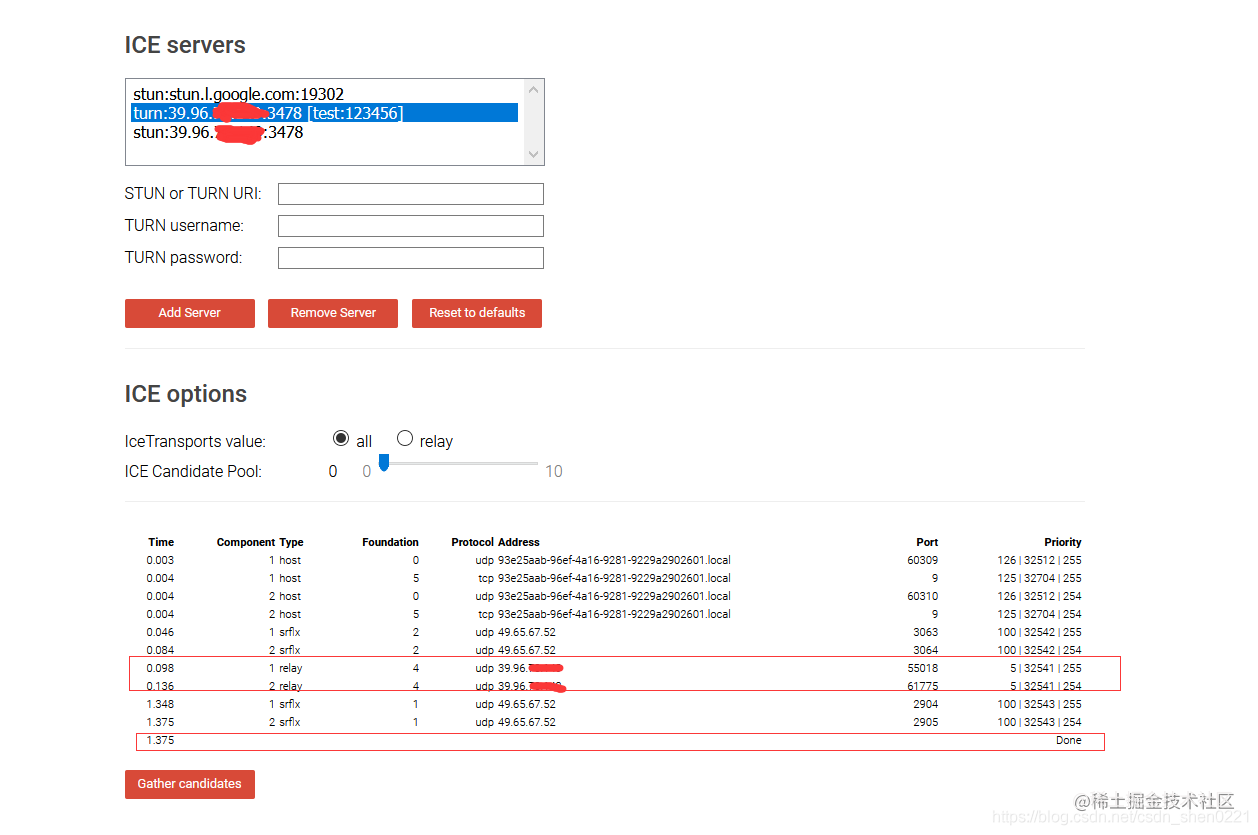Click the Gather candidates button
Image resolution: width=1258 pixels, height=835 pixels.
point(190,784)
